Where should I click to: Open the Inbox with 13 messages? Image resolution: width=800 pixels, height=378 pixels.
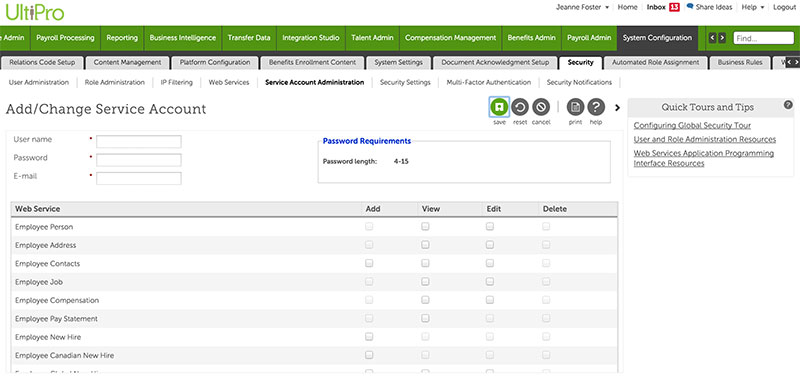coord(663,7)
